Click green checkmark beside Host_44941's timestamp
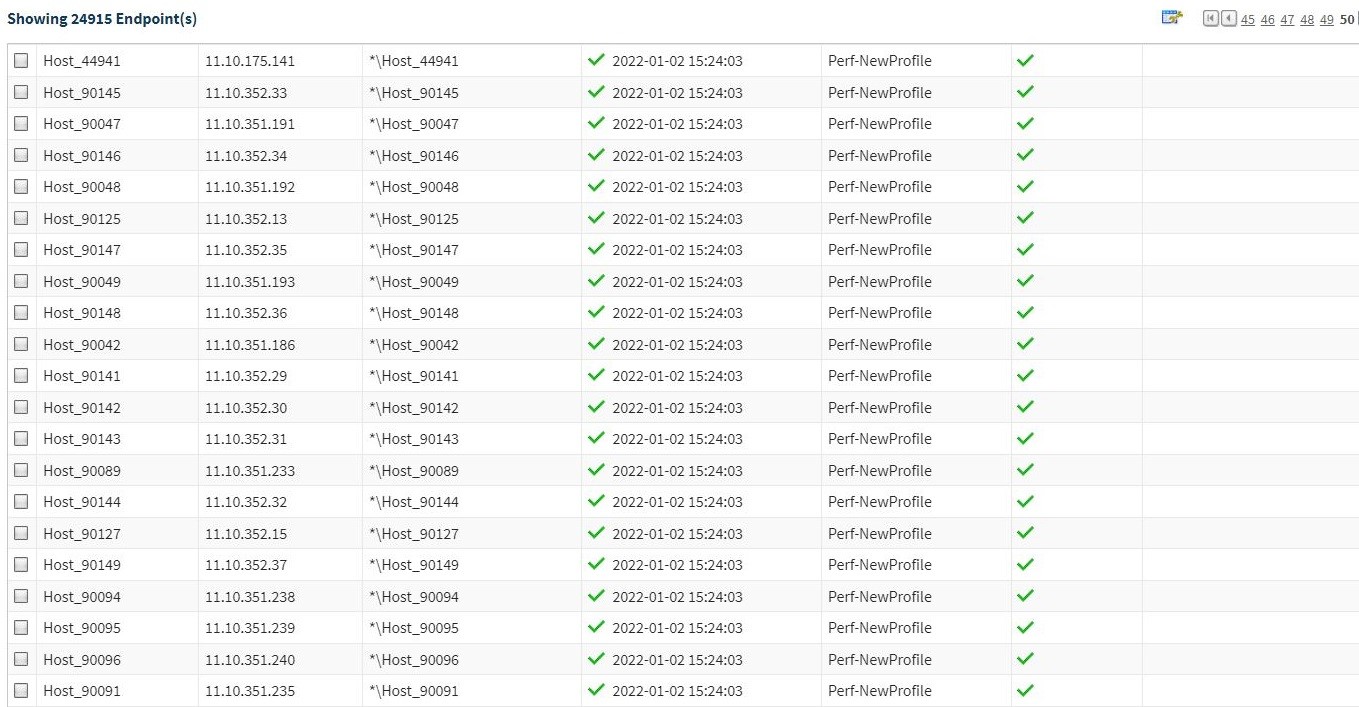Screen dimensions: 1359x707 coord(596,61)
